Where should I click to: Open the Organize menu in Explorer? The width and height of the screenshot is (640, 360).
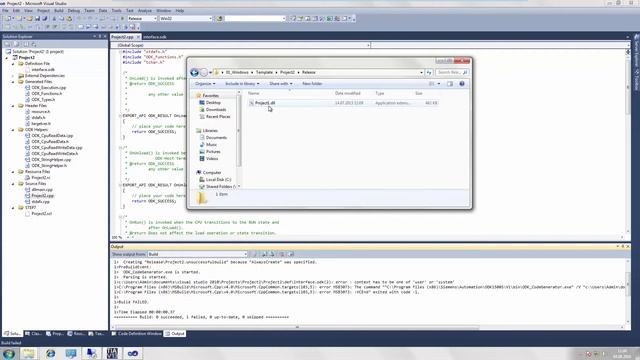205,84
